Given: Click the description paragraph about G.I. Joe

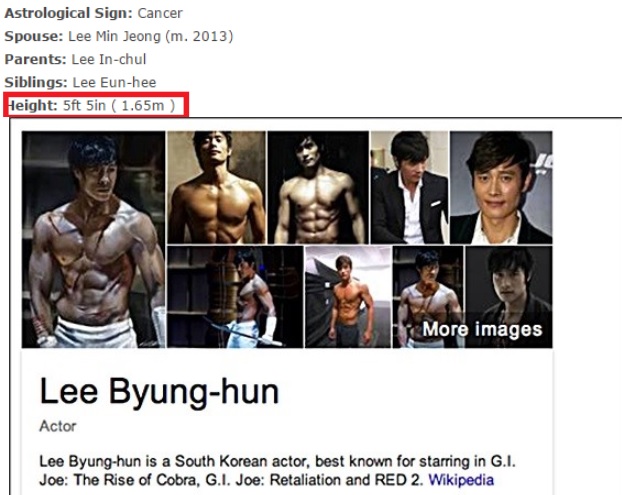Looking at the screenshot, I should 278,470.
